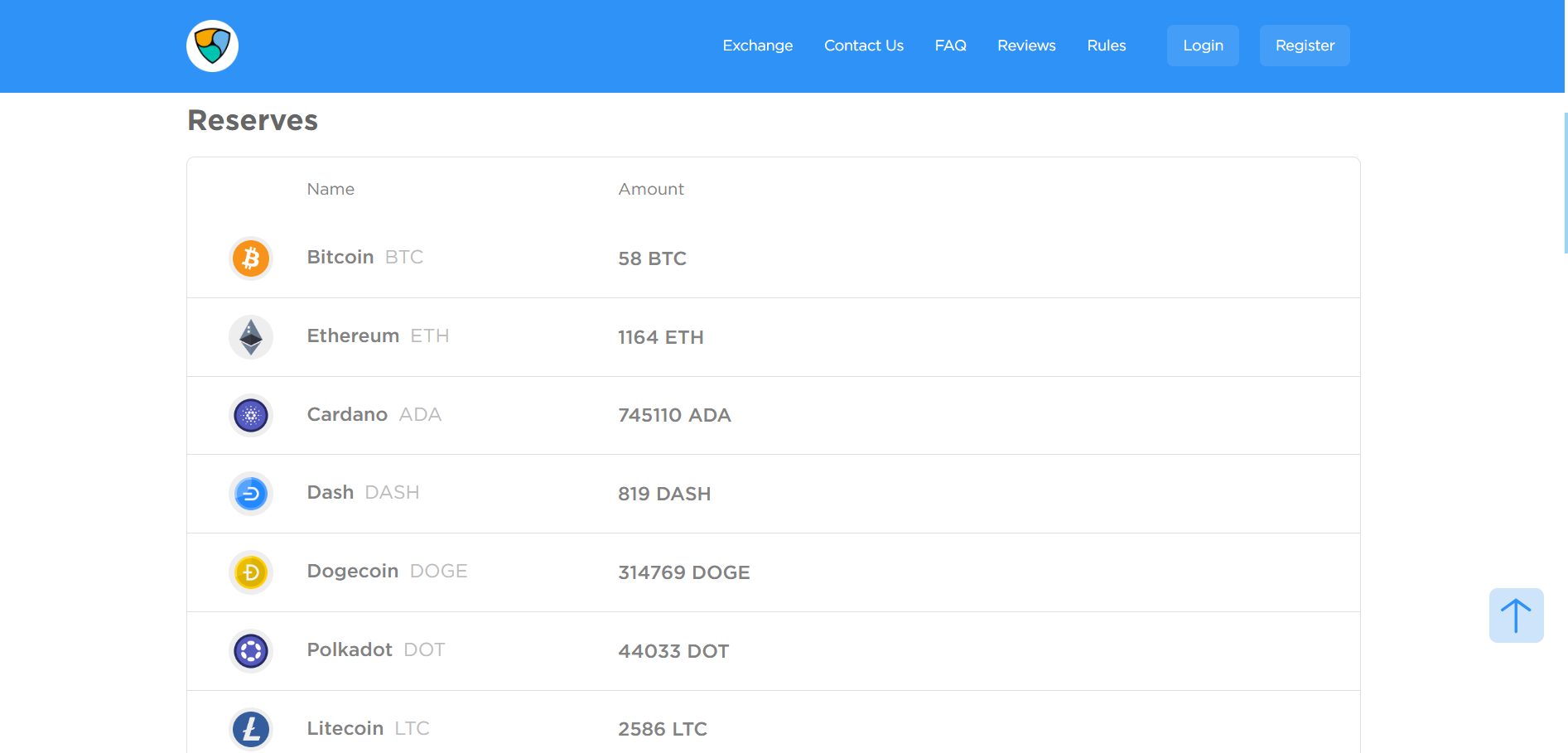Click the 1164 ETH amount
Image resolution: width=1568 pixels, height=753 pixels.
pyautogui.click(x=661, y=337)
